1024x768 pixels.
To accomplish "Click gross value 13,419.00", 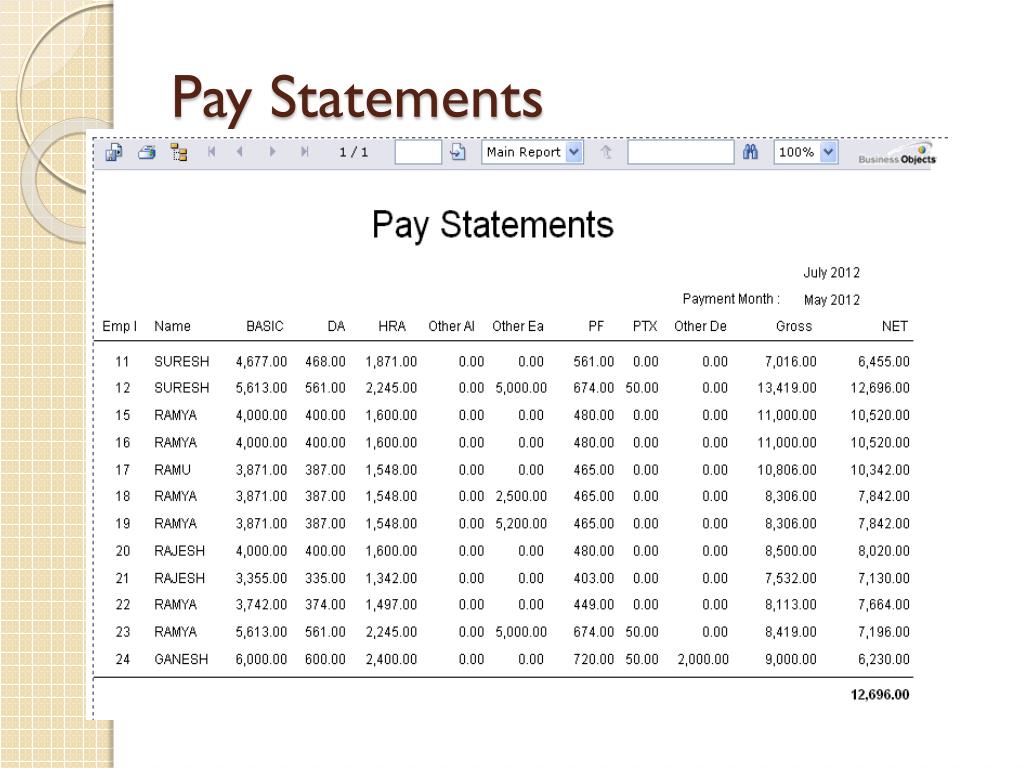I will (787, 387).
